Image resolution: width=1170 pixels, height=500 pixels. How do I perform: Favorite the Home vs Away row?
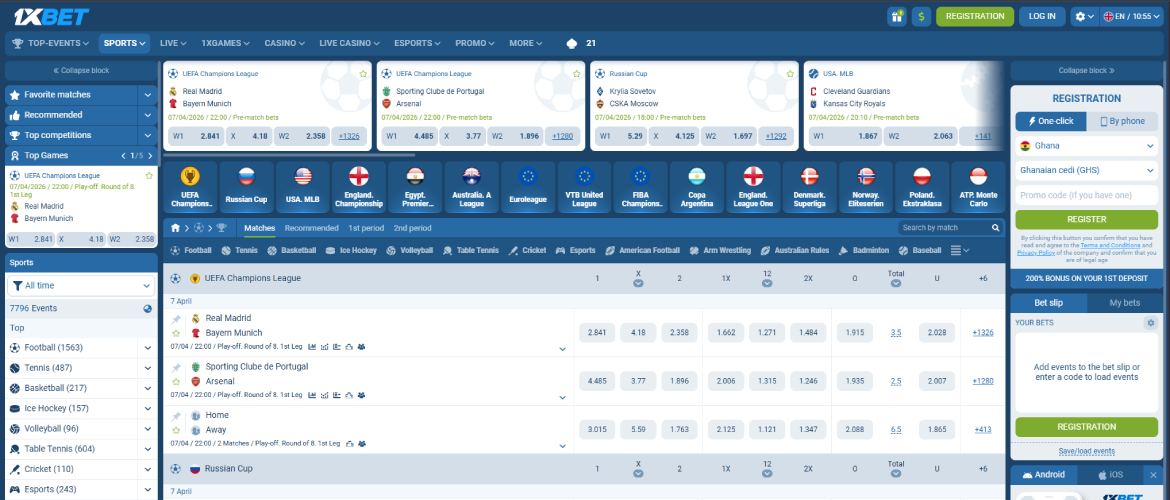[x=176, y=430]
